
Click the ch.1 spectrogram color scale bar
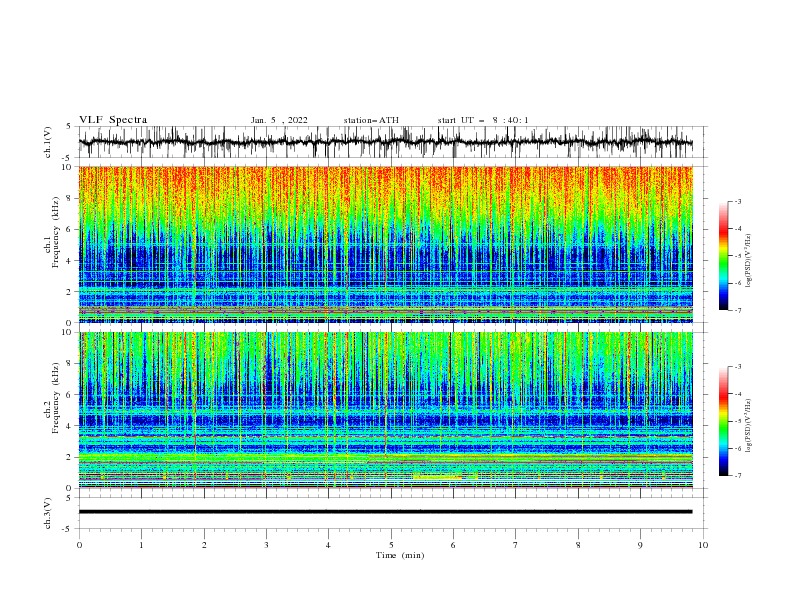pyautogui.click(x=724, y=256)
